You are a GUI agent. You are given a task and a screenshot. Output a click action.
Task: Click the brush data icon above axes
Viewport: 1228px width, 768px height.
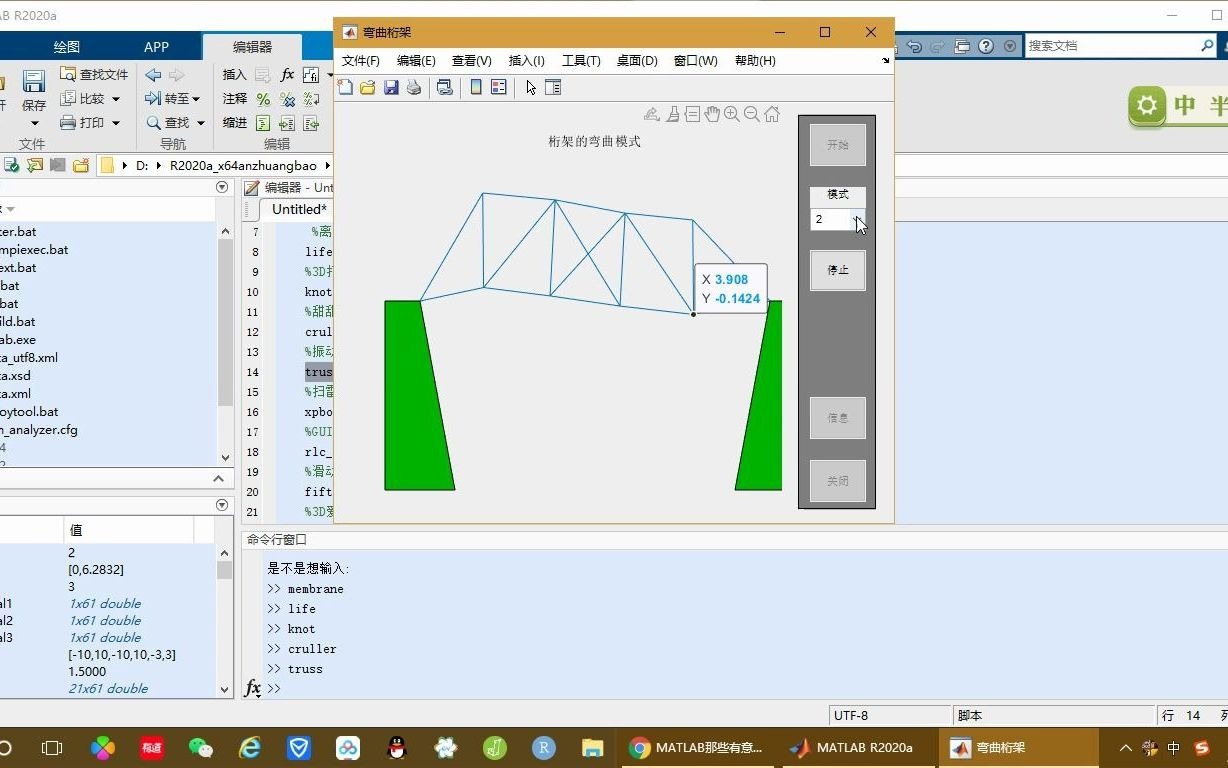(673, 115)
